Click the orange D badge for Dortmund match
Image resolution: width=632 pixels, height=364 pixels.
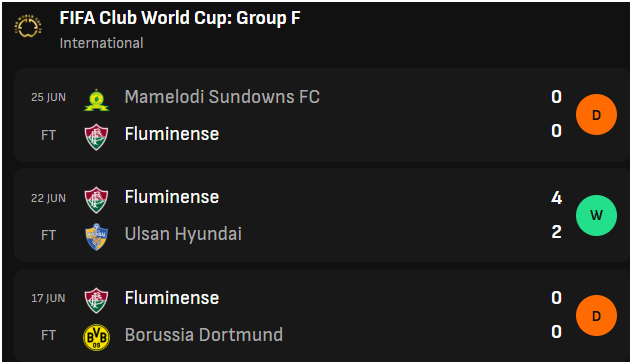tap(596, 316)
